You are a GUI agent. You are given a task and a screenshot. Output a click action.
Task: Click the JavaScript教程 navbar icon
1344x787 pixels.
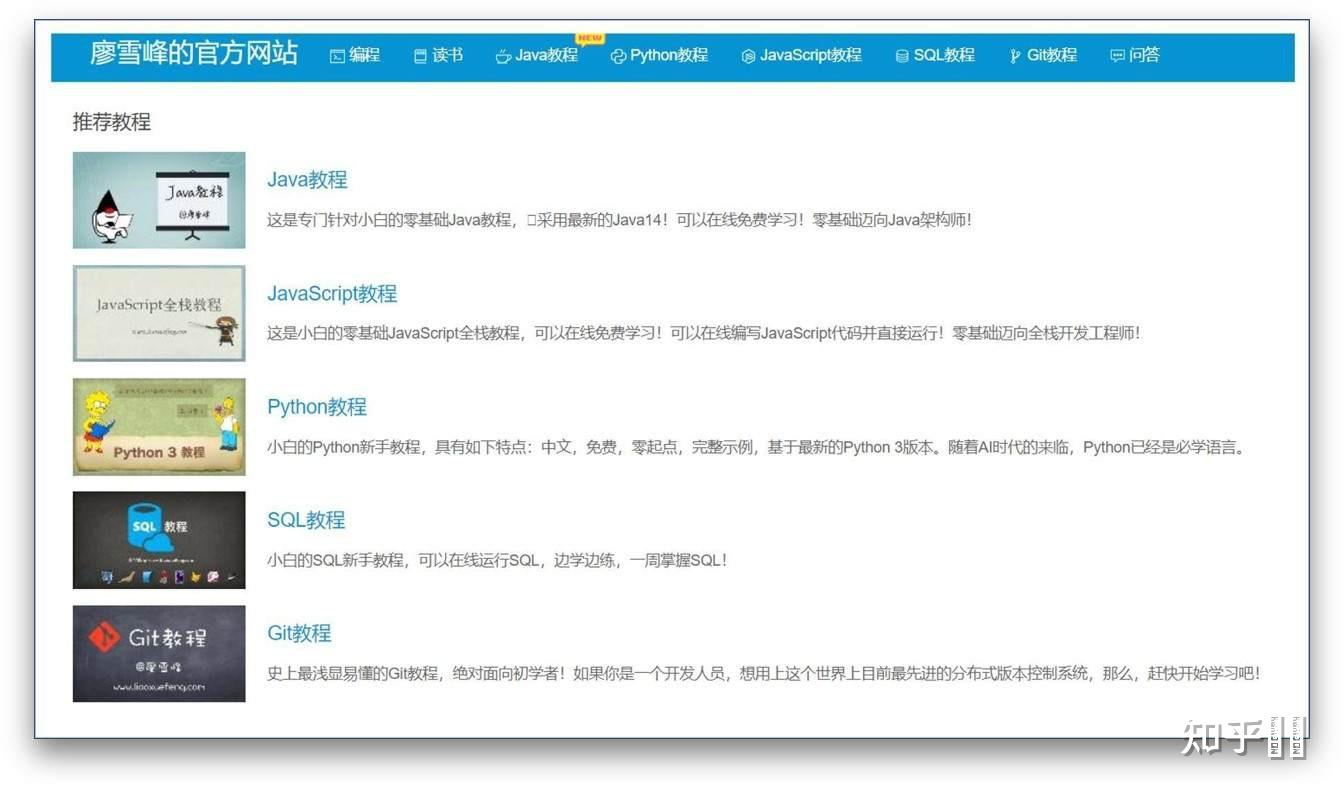tap(746, 55)
